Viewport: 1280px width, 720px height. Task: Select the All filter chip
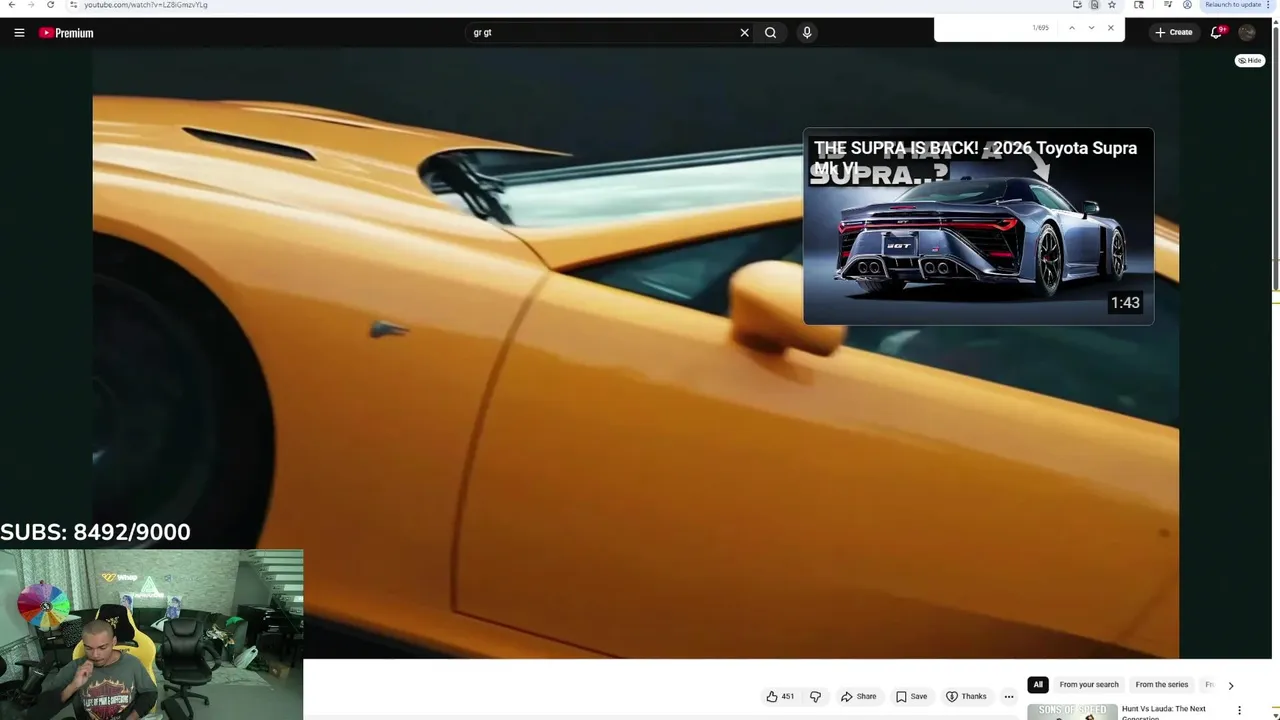tap(1038, 685)
